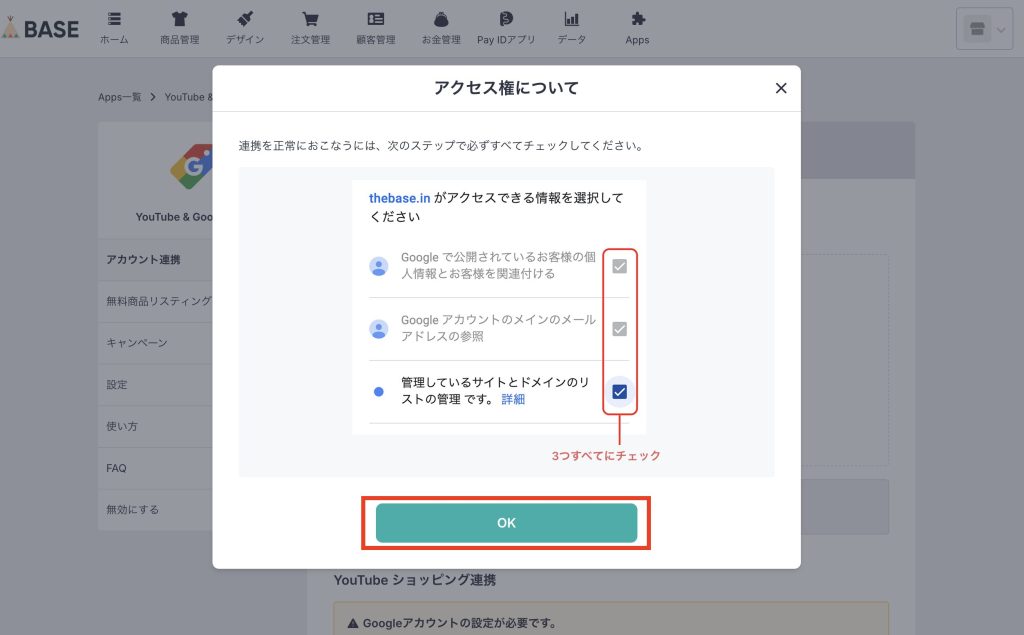Close the アクセス権について dialog
Image resolution: width=1024 pixels, height=635 pixels.
point(780,88)
